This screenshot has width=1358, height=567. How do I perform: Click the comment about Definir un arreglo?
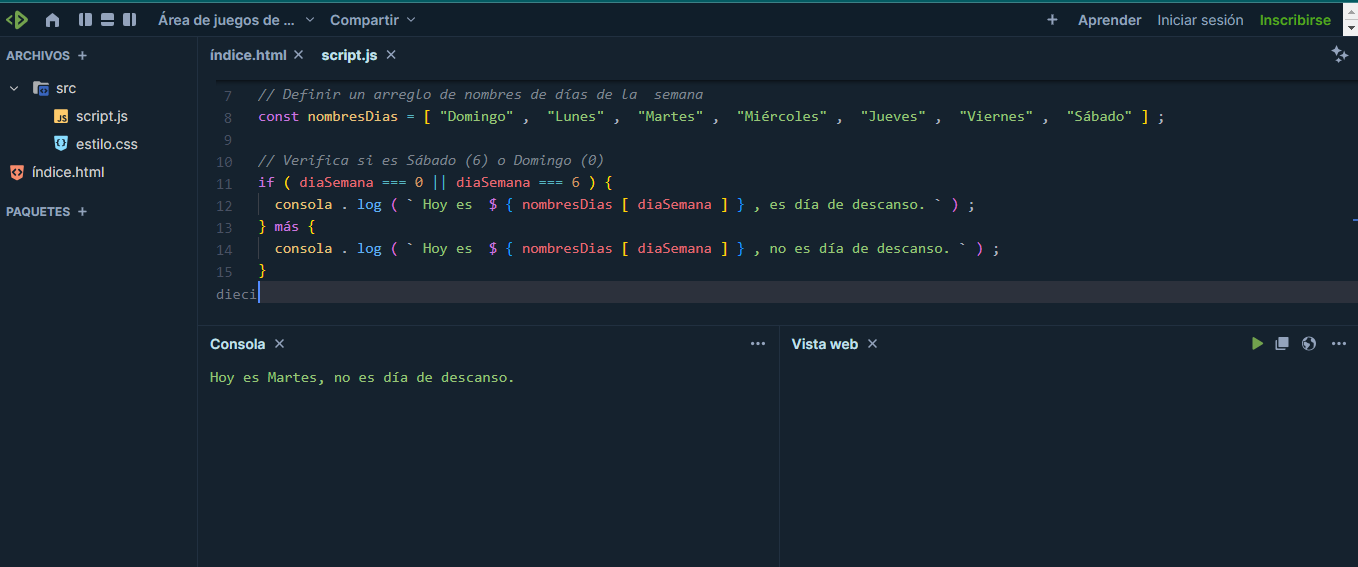coord(481,95)
